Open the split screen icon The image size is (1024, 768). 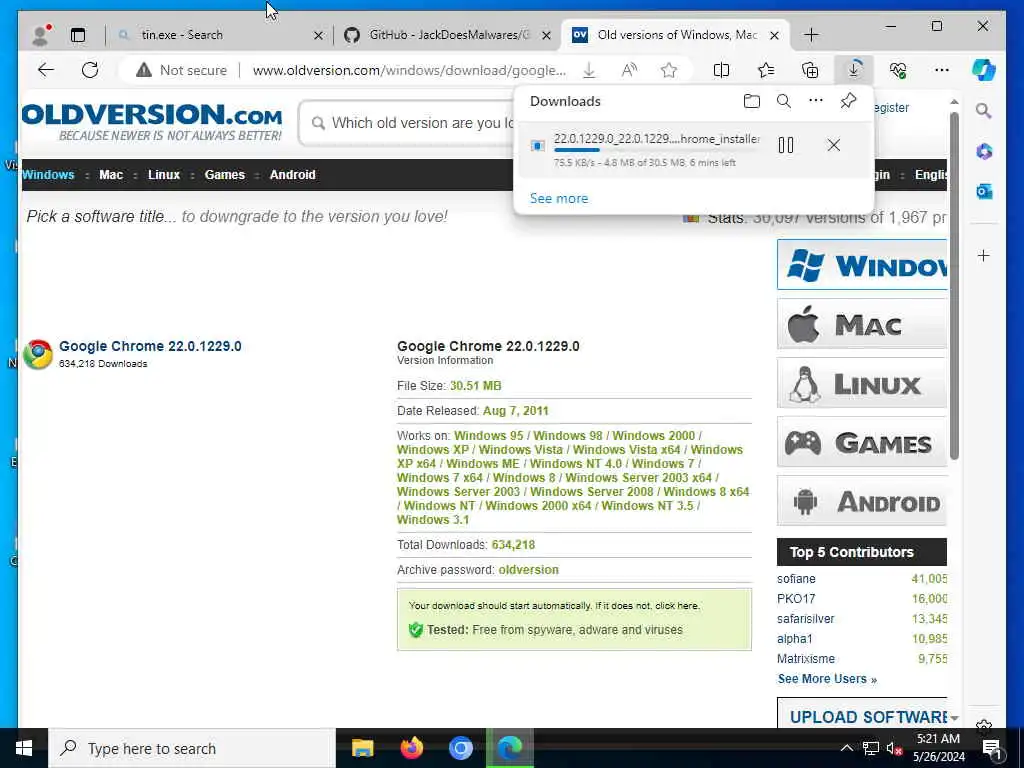click(722, 70)
